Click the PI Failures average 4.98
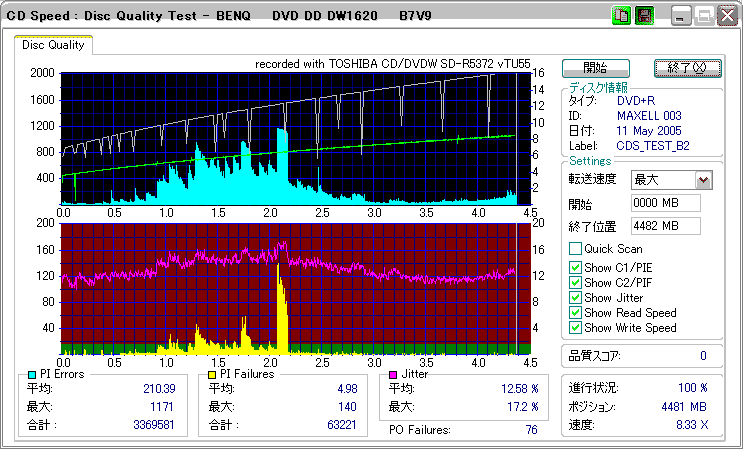The image size is (743, 449). (347, 389)
